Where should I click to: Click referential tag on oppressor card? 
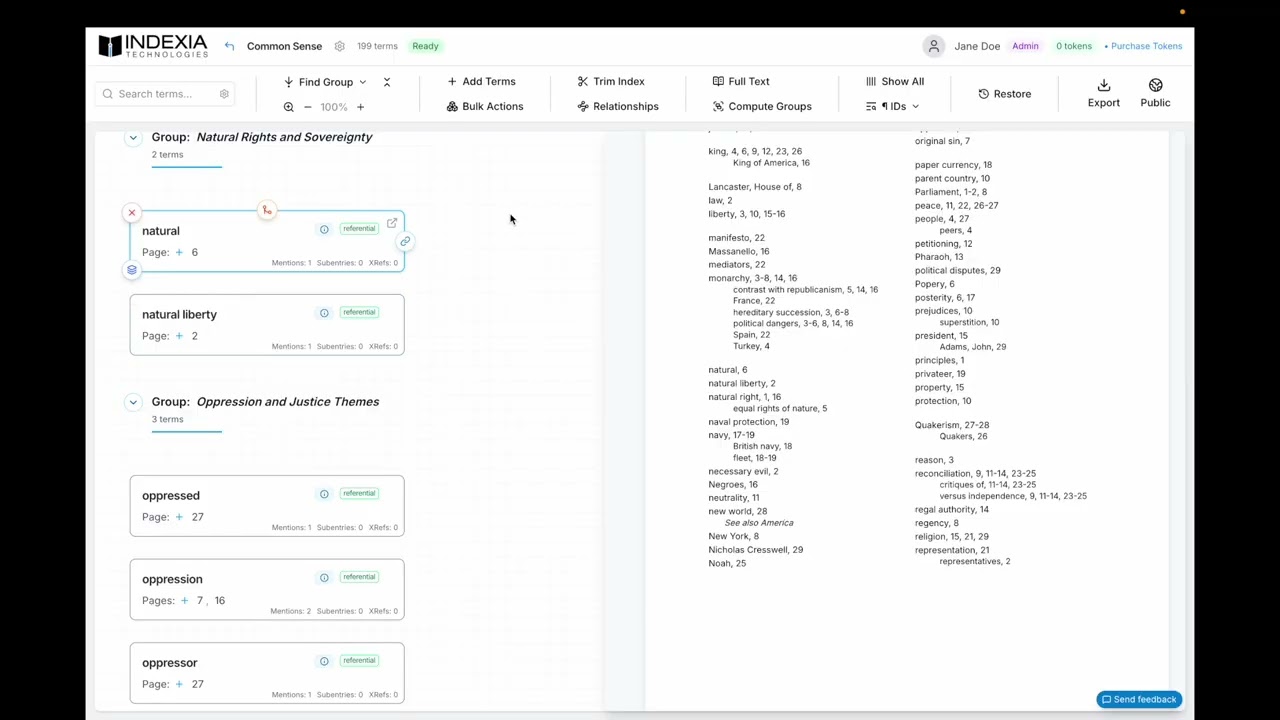click(x=359, y=660)
